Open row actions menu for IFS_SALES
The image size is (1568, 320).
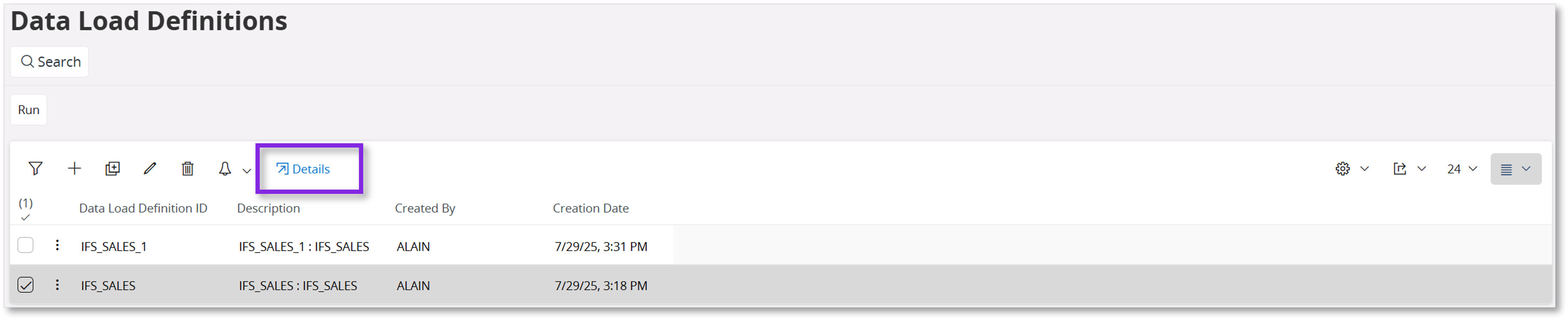tap(57, 285)
